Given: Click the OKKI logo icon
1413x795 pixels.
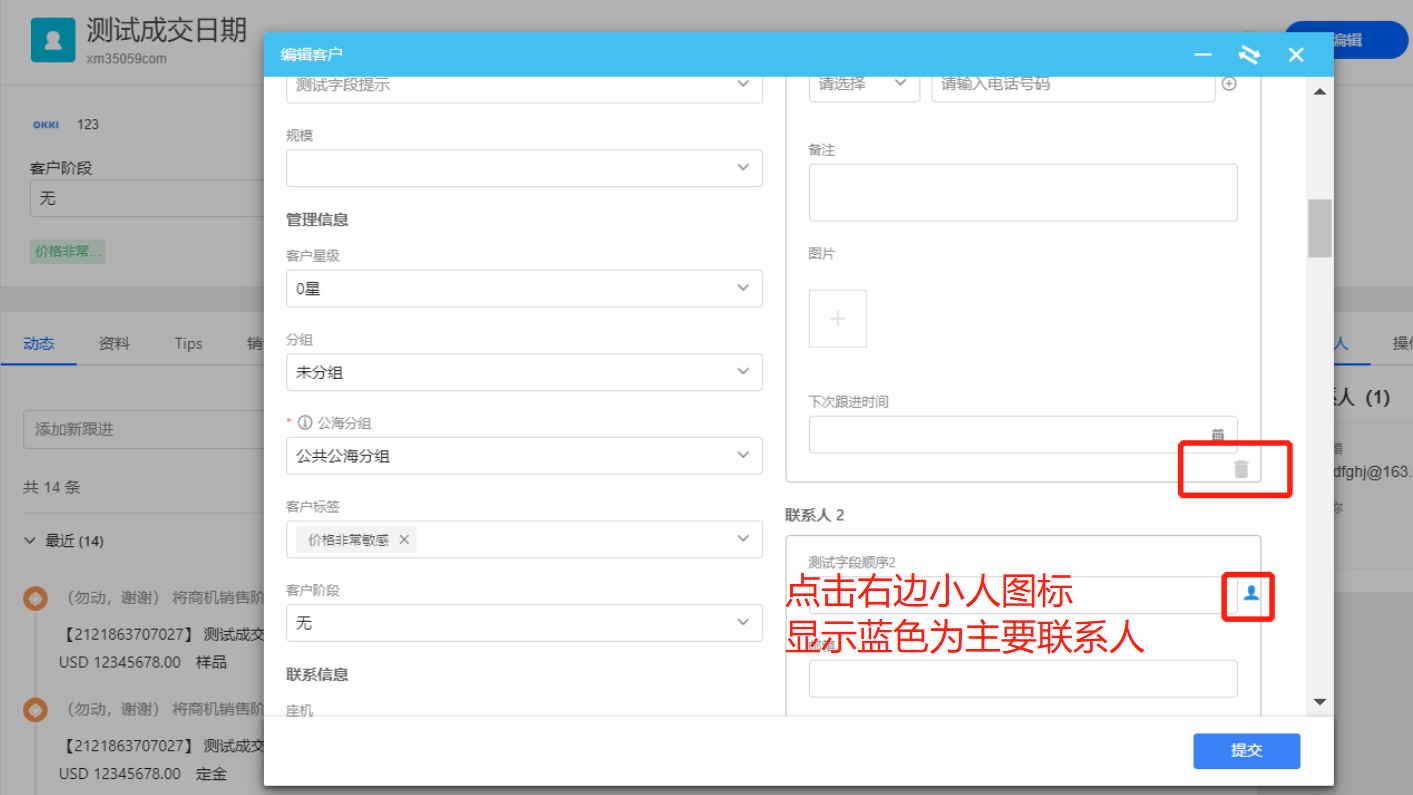Looking at the screenshot, I should click(45, 124).
